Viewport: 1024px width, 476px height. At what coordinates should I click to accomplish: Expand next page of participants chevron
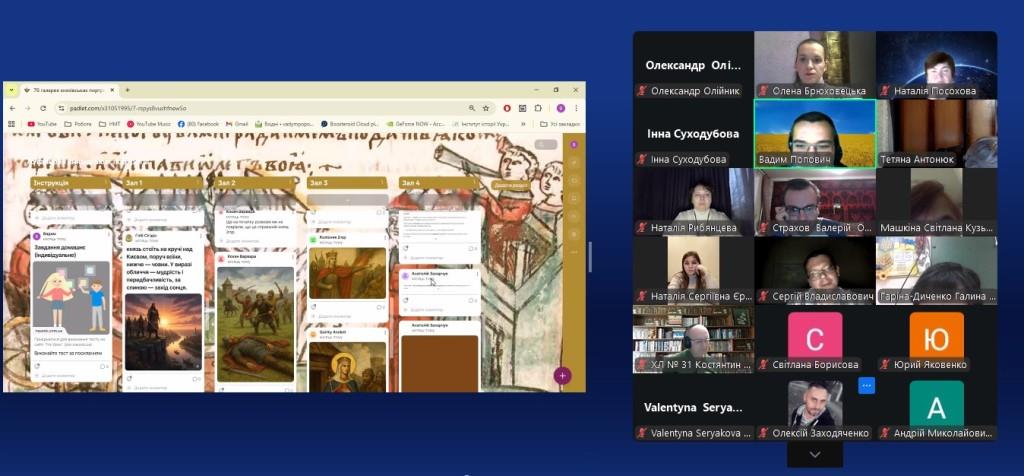814,454
